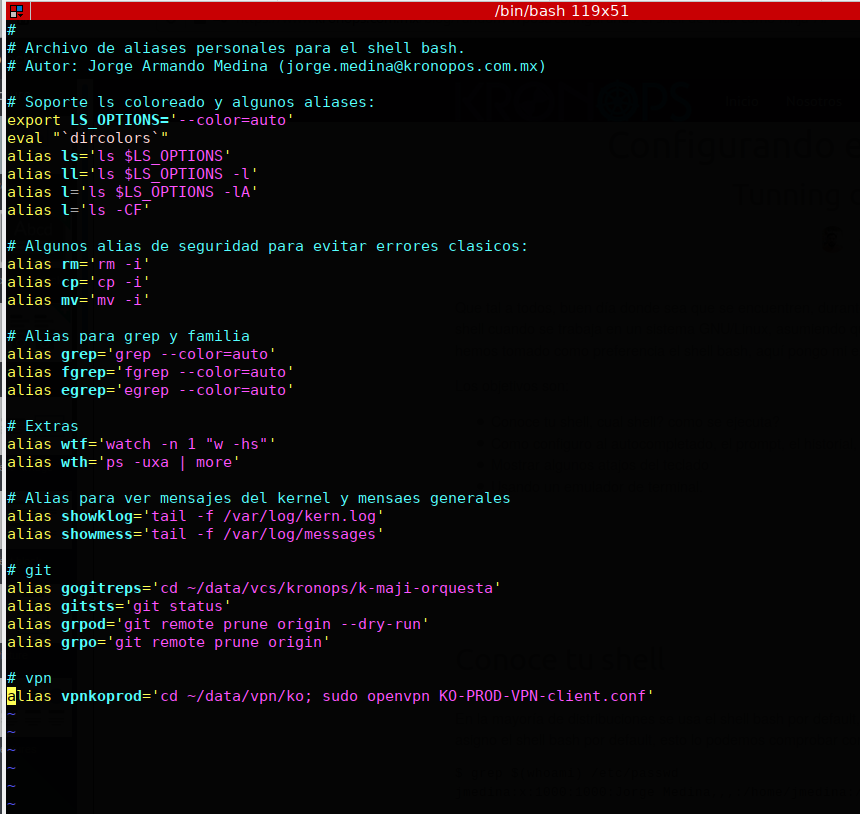The height and width of the screenshot is (814, 860).
Task: Click the wtf watch alias line
Action: tap(140, 443)
